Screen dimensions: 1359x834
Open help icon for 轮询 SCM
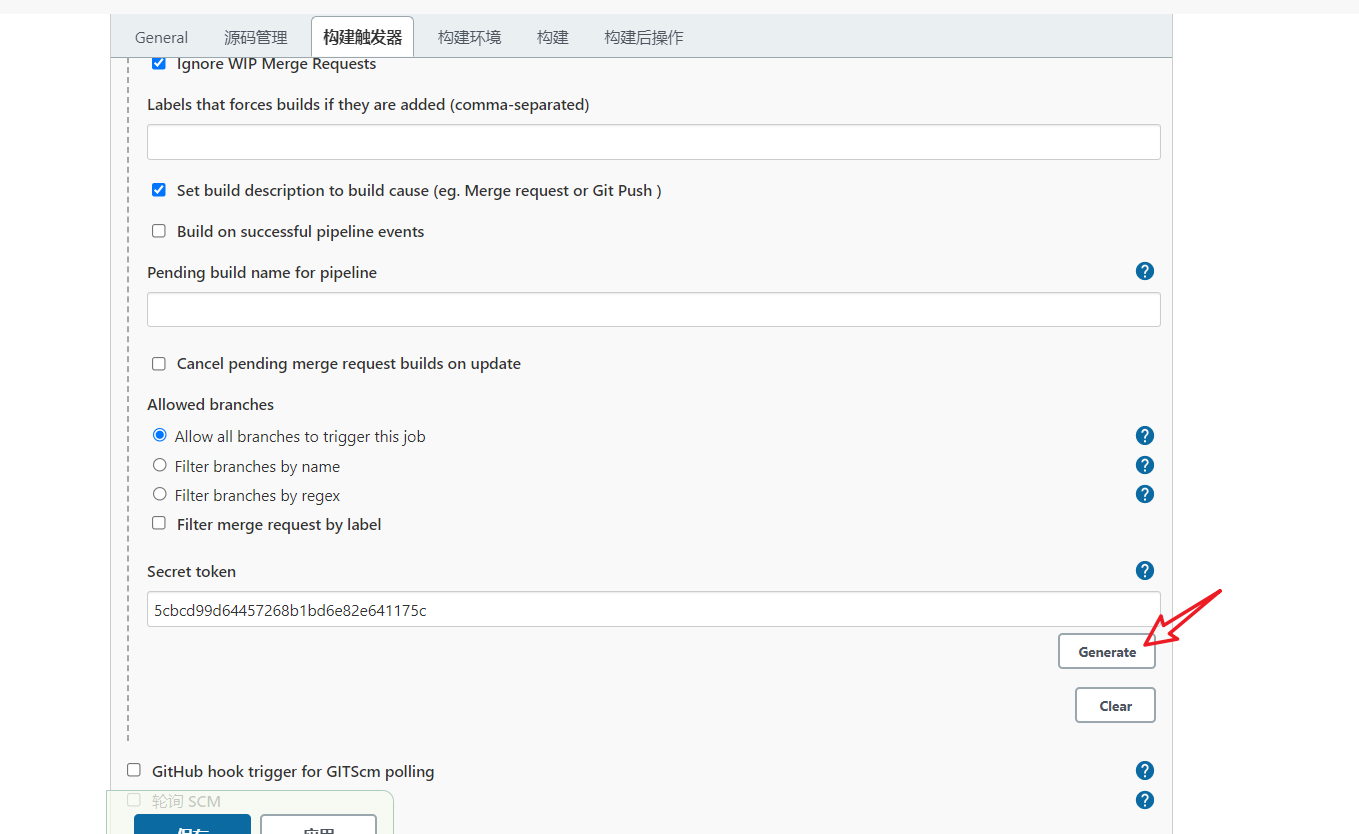click(x=1145, y=800)
